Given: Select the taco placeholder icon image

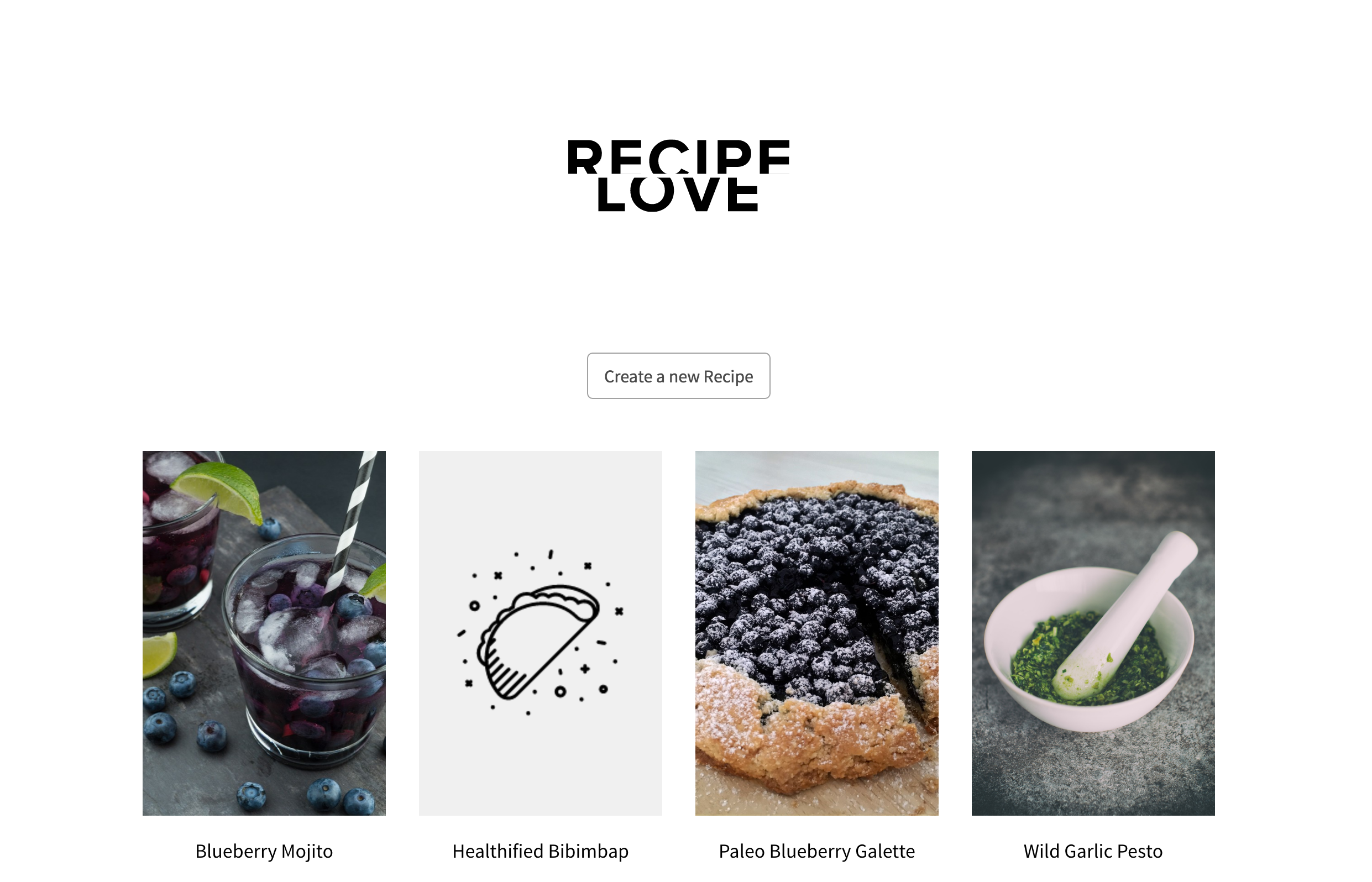Looking at the screenshot, I should (x=540, y=633).
